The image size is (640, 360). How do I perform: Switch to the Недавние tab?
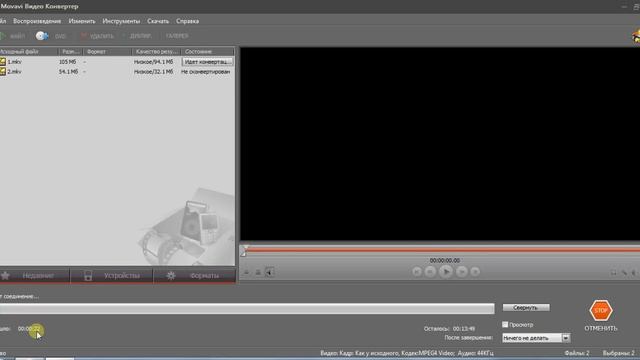[x=35, y=276]
